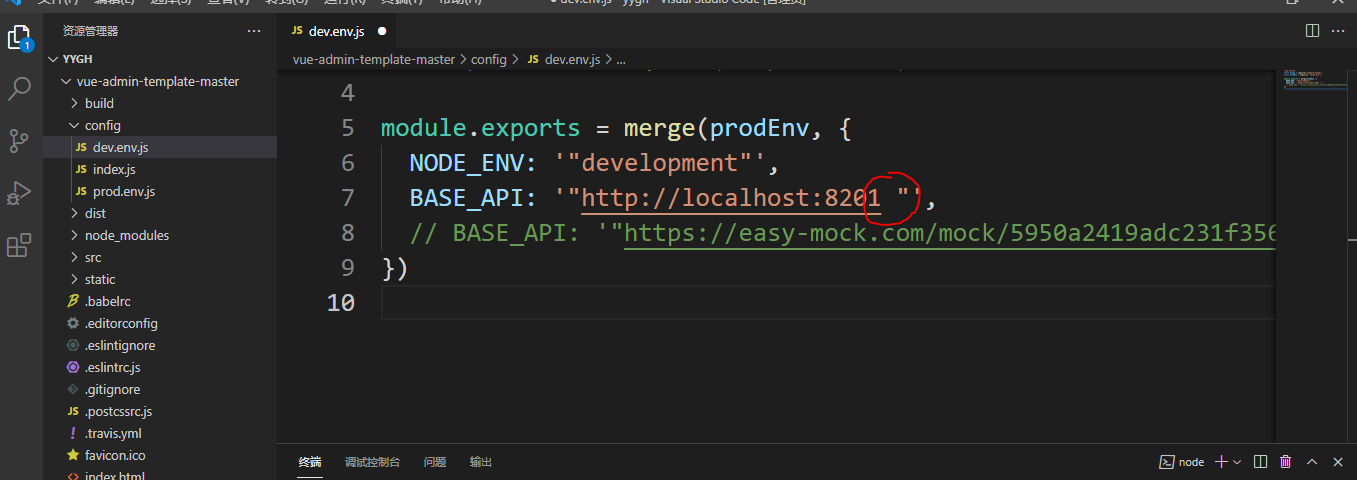Click line number 7 gutter
This screenshot has height=480, width=1357.
(348, 198)
